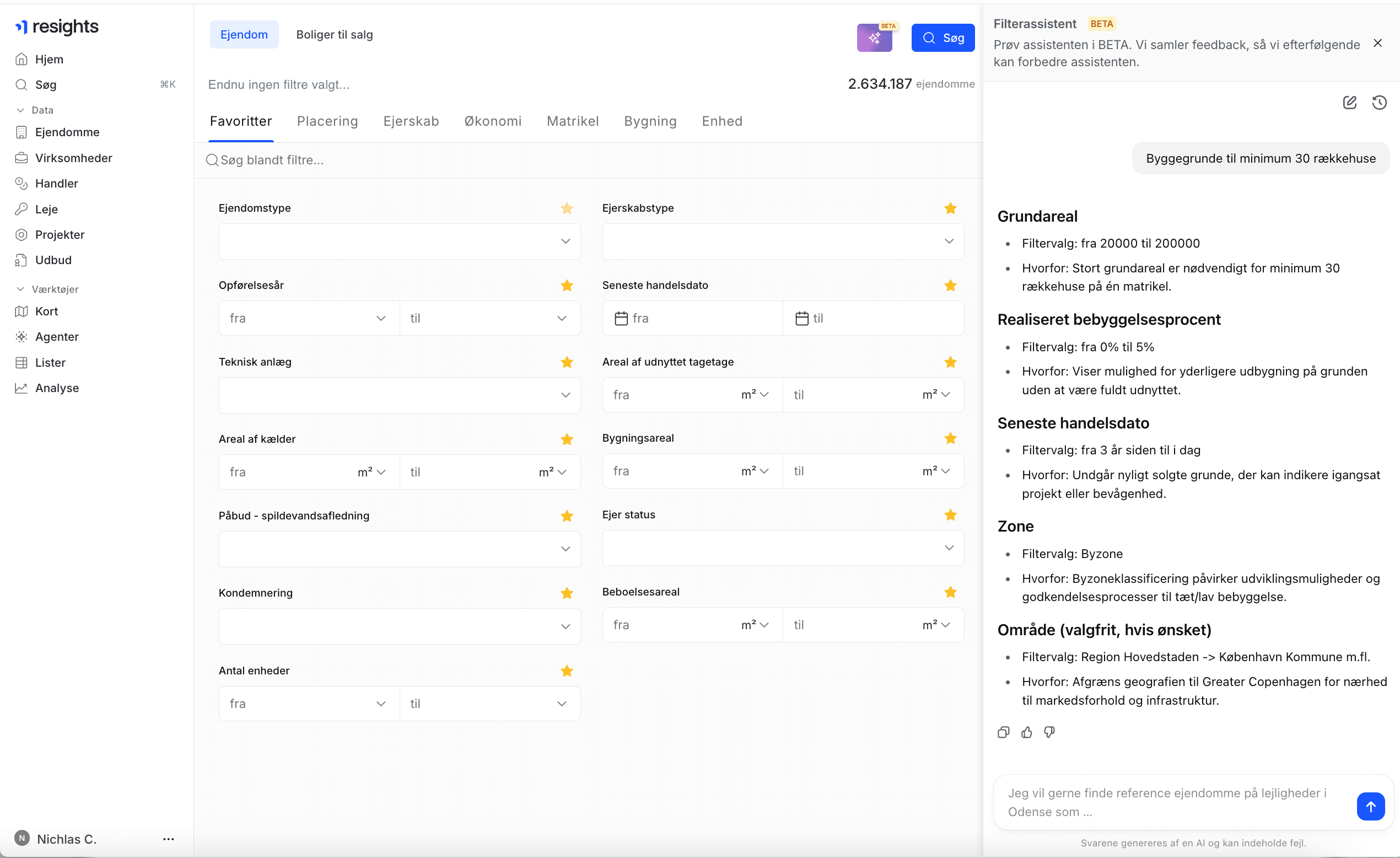Image resolution: width=1400 pixels, height=858 pixels.
Task: Send the assistant message with arrow button
Action: tap(1370, 806)
